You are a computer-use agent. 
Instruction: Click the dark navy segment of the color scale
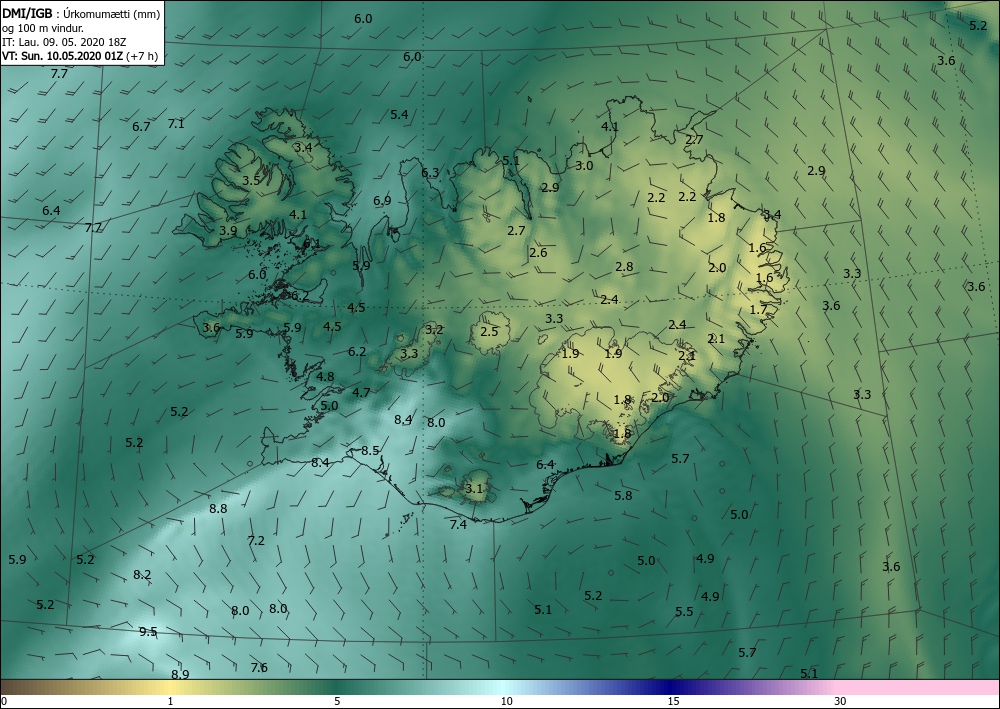670,687
